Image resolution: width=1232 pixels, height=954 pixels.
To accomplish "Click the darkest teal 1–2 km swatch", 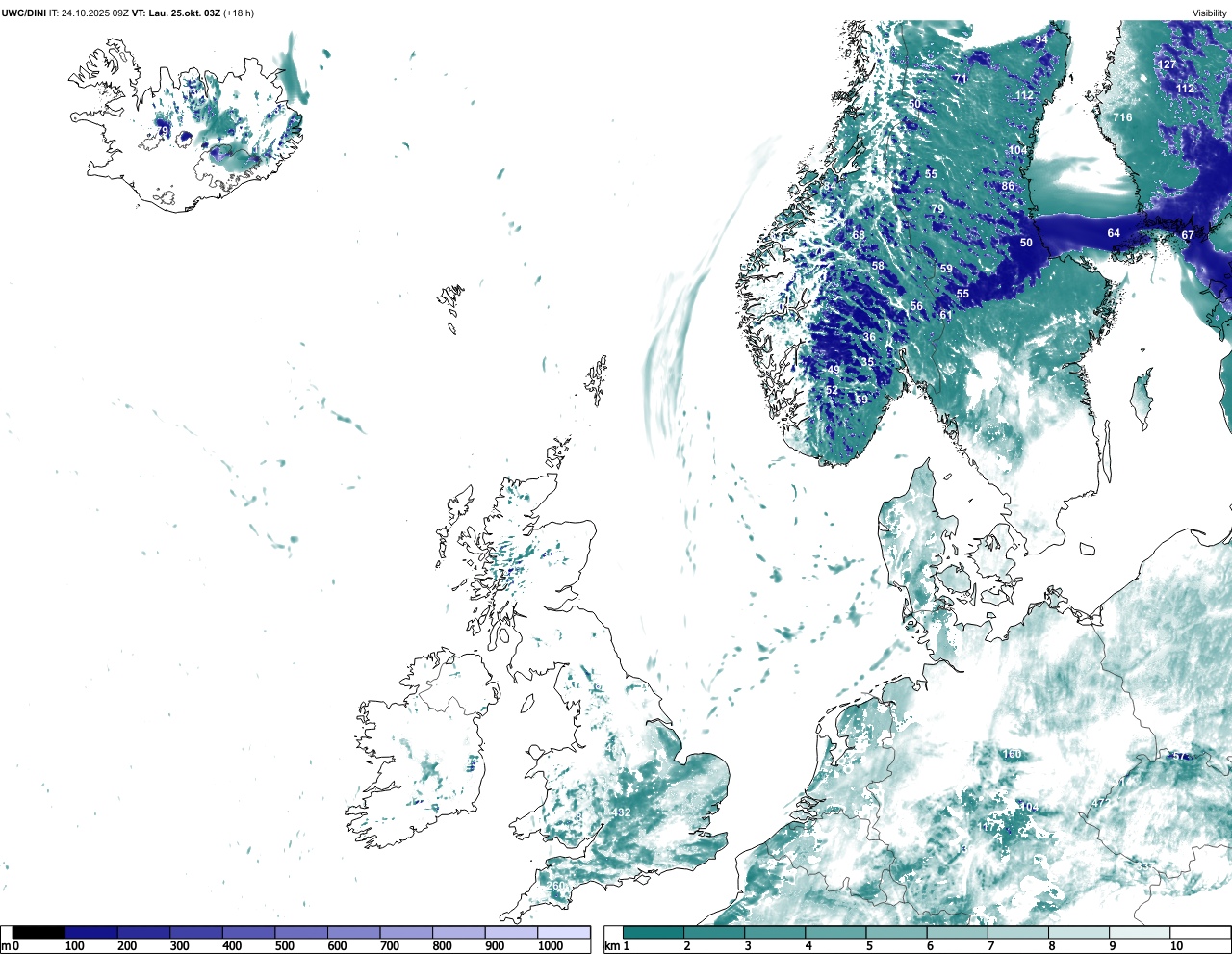I will [654, 932].
